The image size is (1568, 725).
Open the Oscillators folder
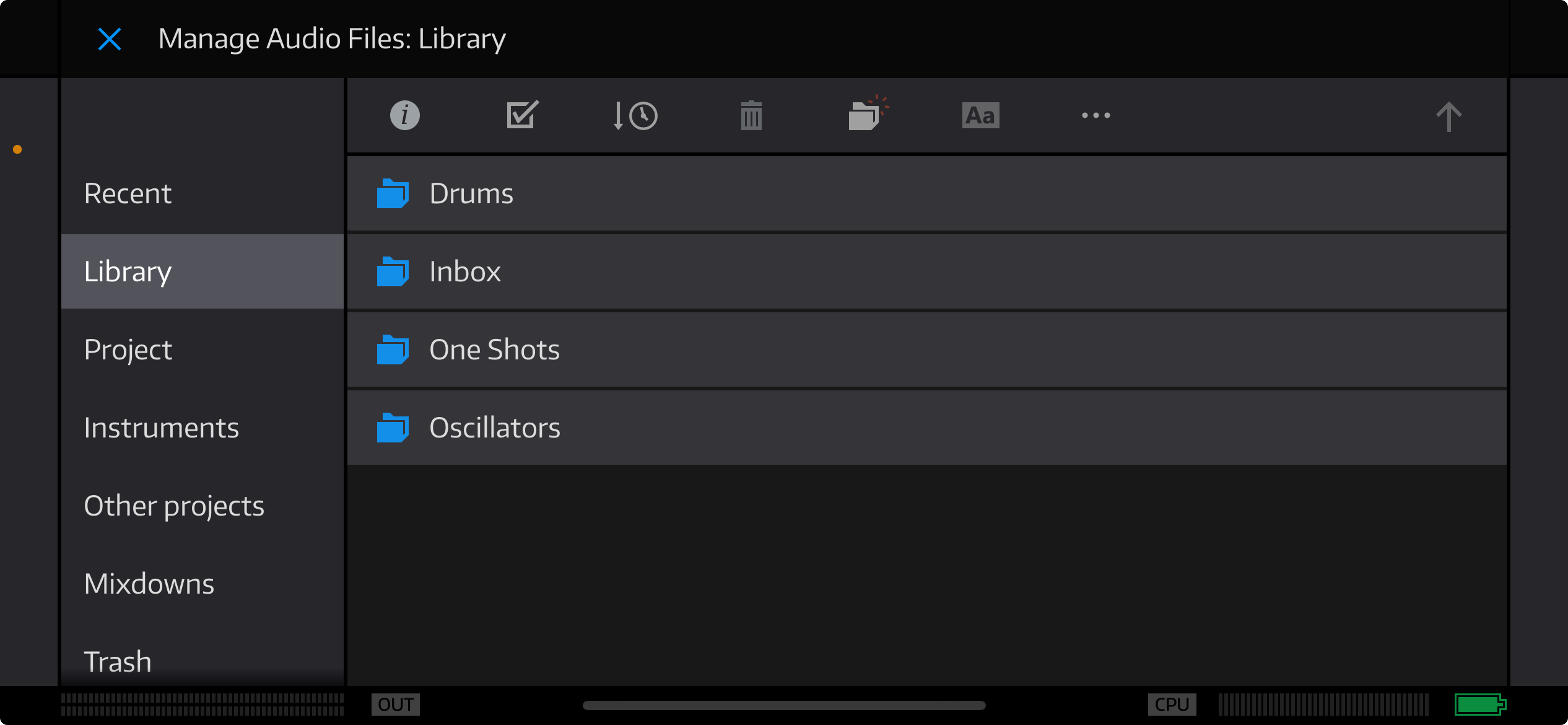pos(926,428)
